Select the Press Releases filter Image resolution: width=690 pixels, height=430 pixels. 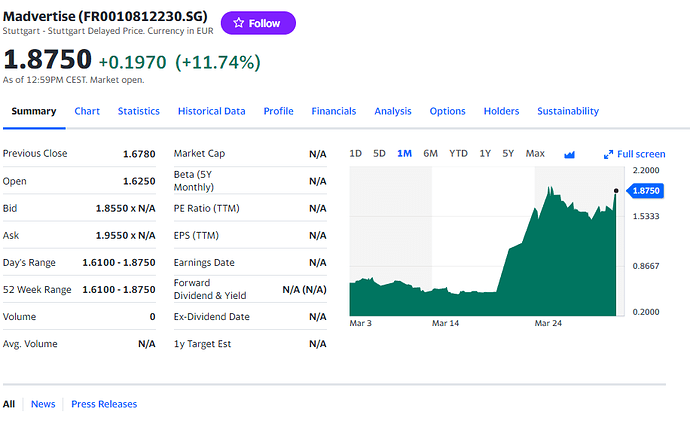[x=104, y=404]
